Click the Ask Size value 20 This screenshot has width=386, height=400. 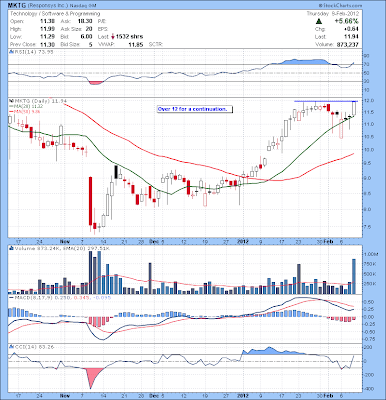[x=89, y=29]
